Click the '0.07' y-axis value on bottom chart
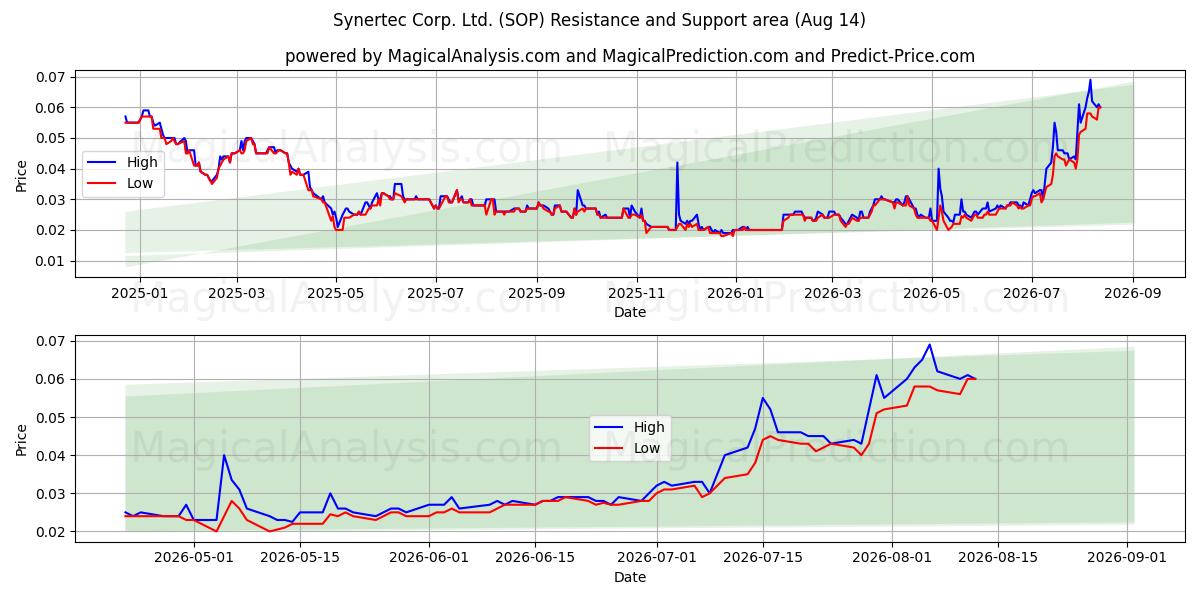The image size is (1200, 600). click(x=50, y=341)
